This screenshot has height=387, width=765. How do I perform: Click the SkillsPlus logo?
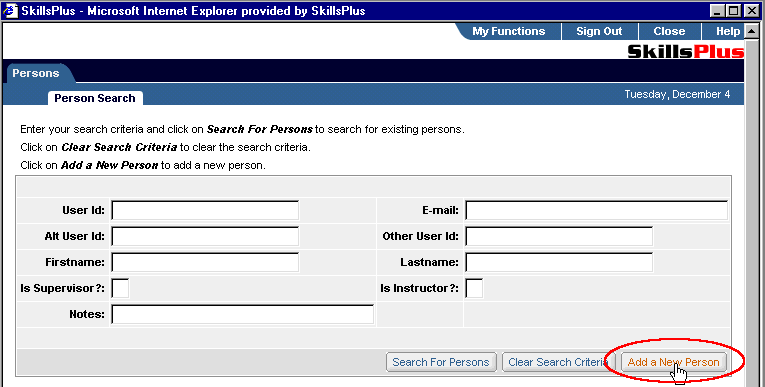685,51
